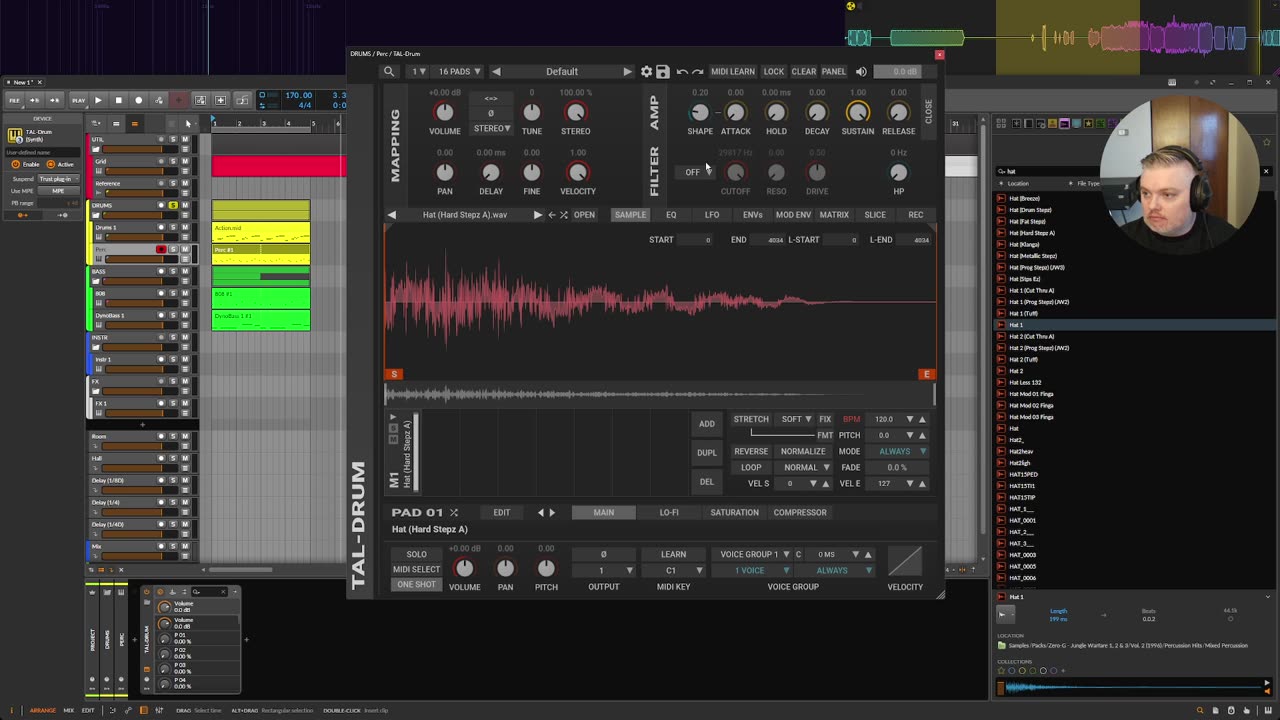Switch to the EQ tab

pos(671,215)
